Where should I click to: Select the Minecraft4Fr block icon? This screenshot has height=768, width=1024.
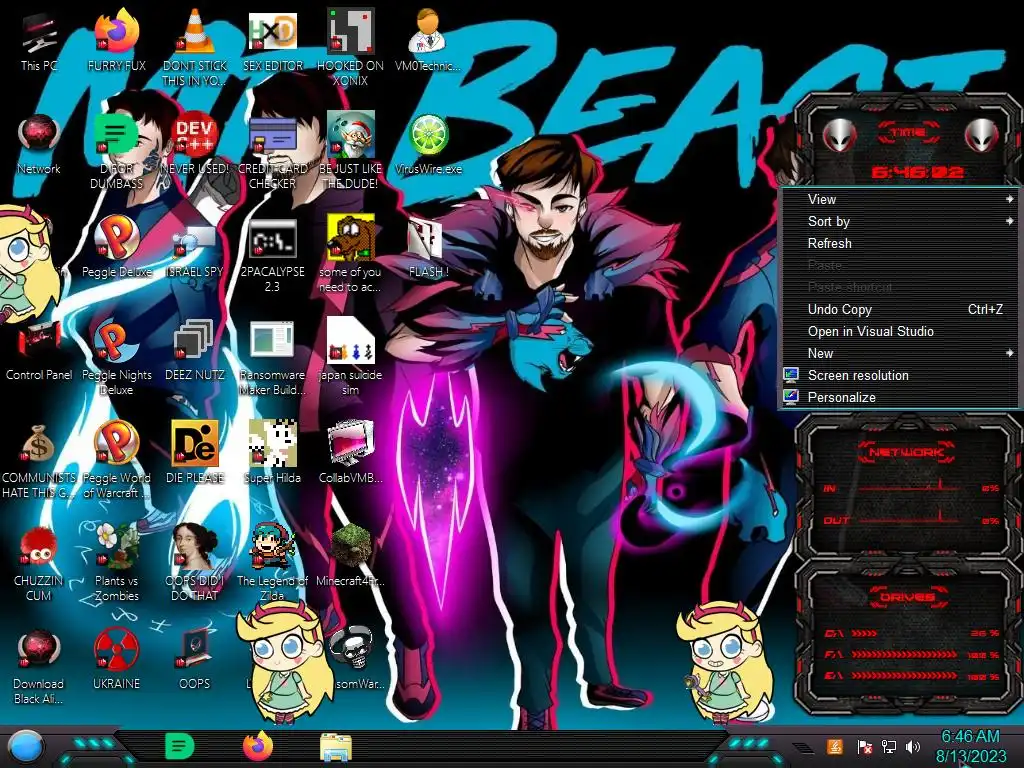point(351,547)
